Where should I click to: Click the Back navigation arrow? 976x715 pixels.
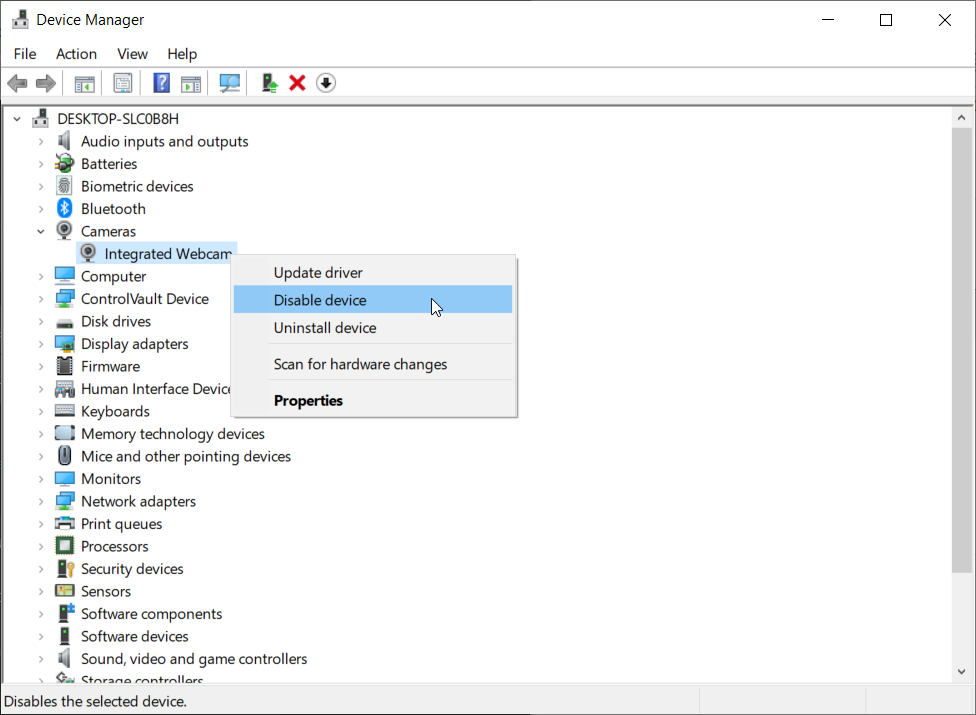click(17, 82)
